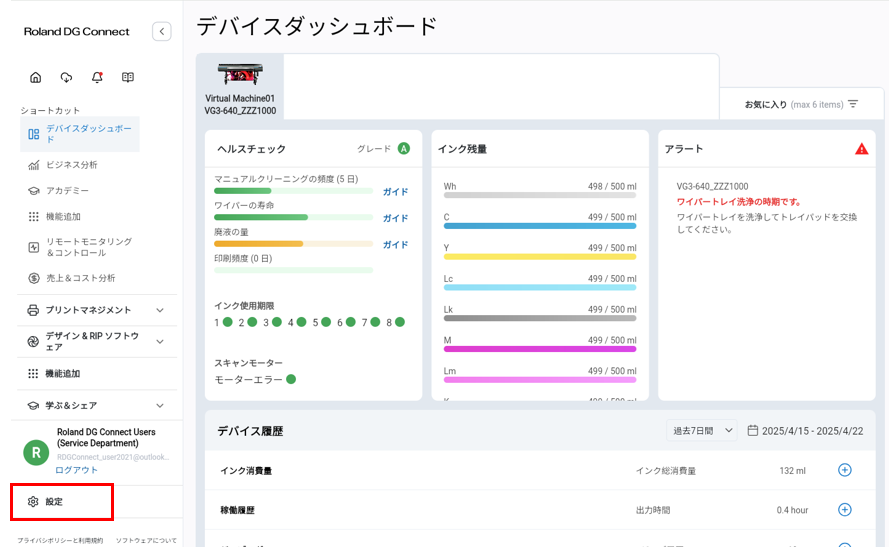Select ビジネス分析 in the sidebar

[71, 165]
